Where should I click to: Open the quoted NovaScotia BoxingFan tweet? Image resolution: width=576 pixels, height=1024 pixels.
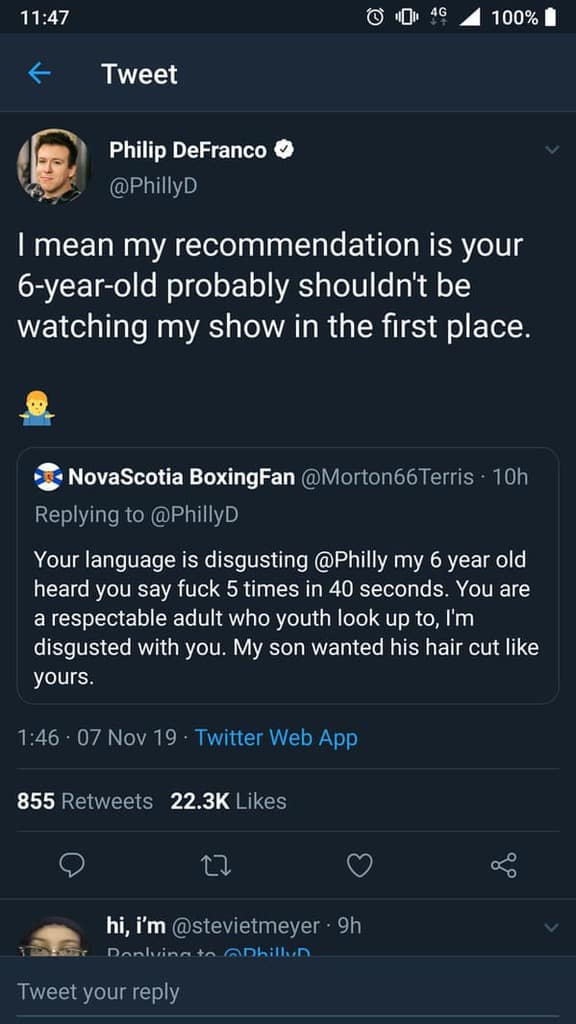click(288, 575)
